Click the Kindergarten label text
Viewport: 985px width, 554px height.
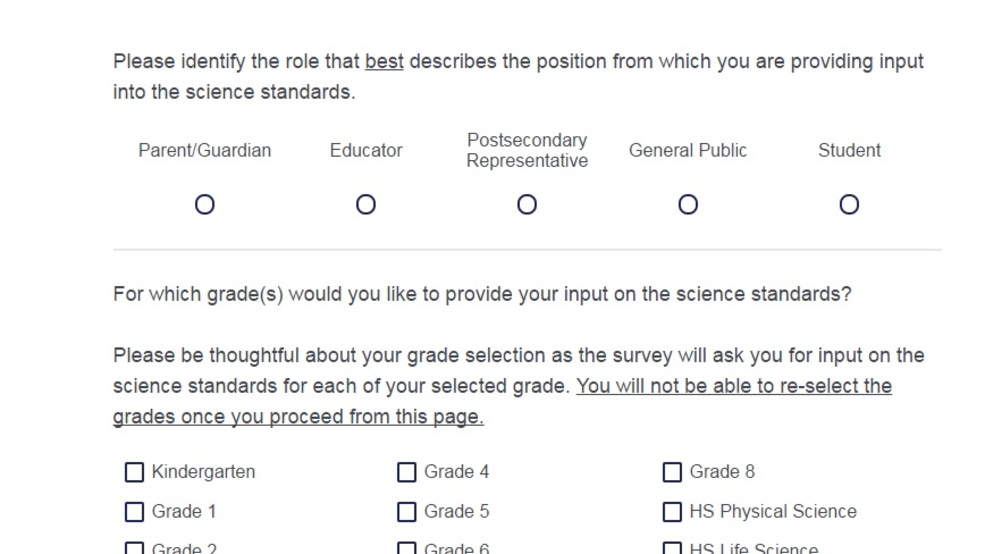[204, 472]
